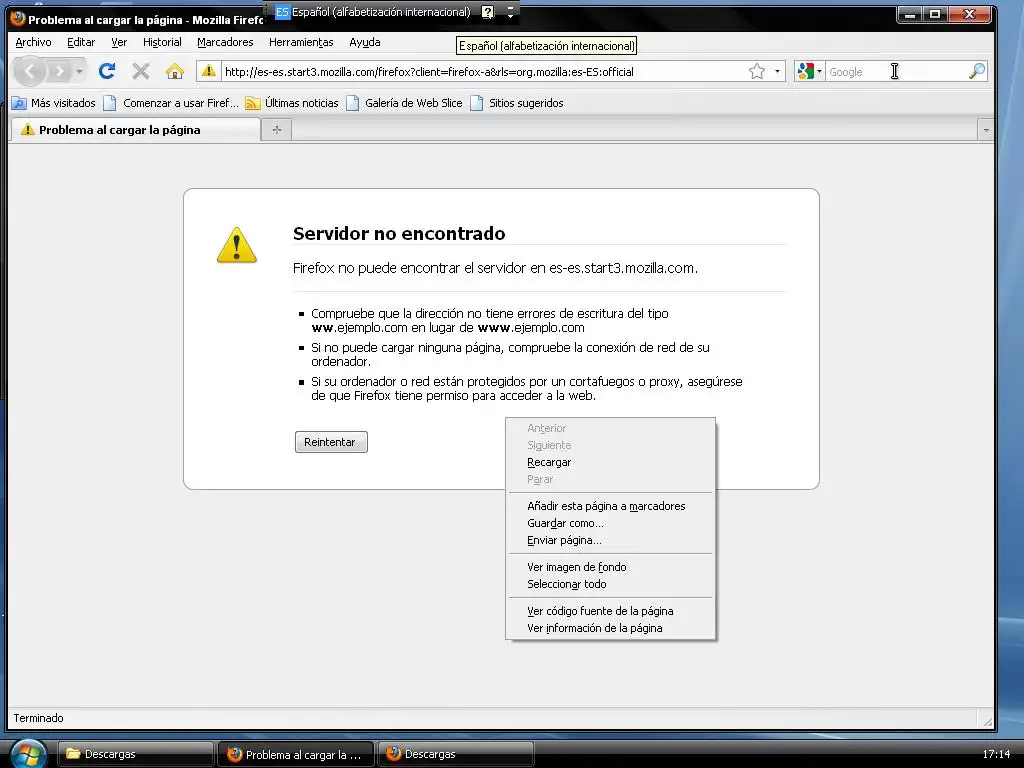This screenshot has width=1024, height=768.
Task: Click the Servidor no encontrado heading
Action: click(399, 233)
